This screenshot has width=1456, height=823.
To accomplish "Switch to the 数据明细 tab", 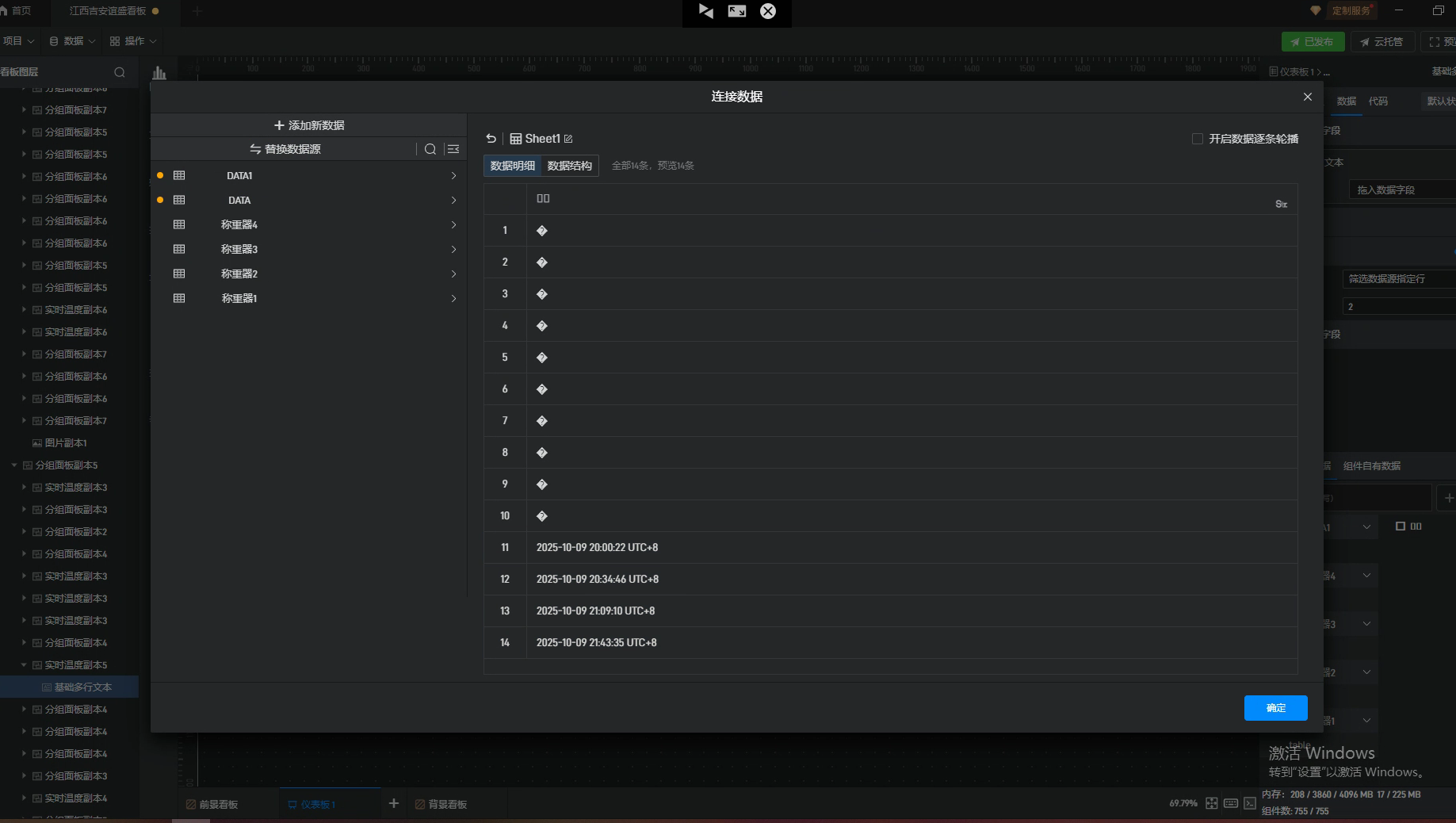I will click(x=512, y=166).
